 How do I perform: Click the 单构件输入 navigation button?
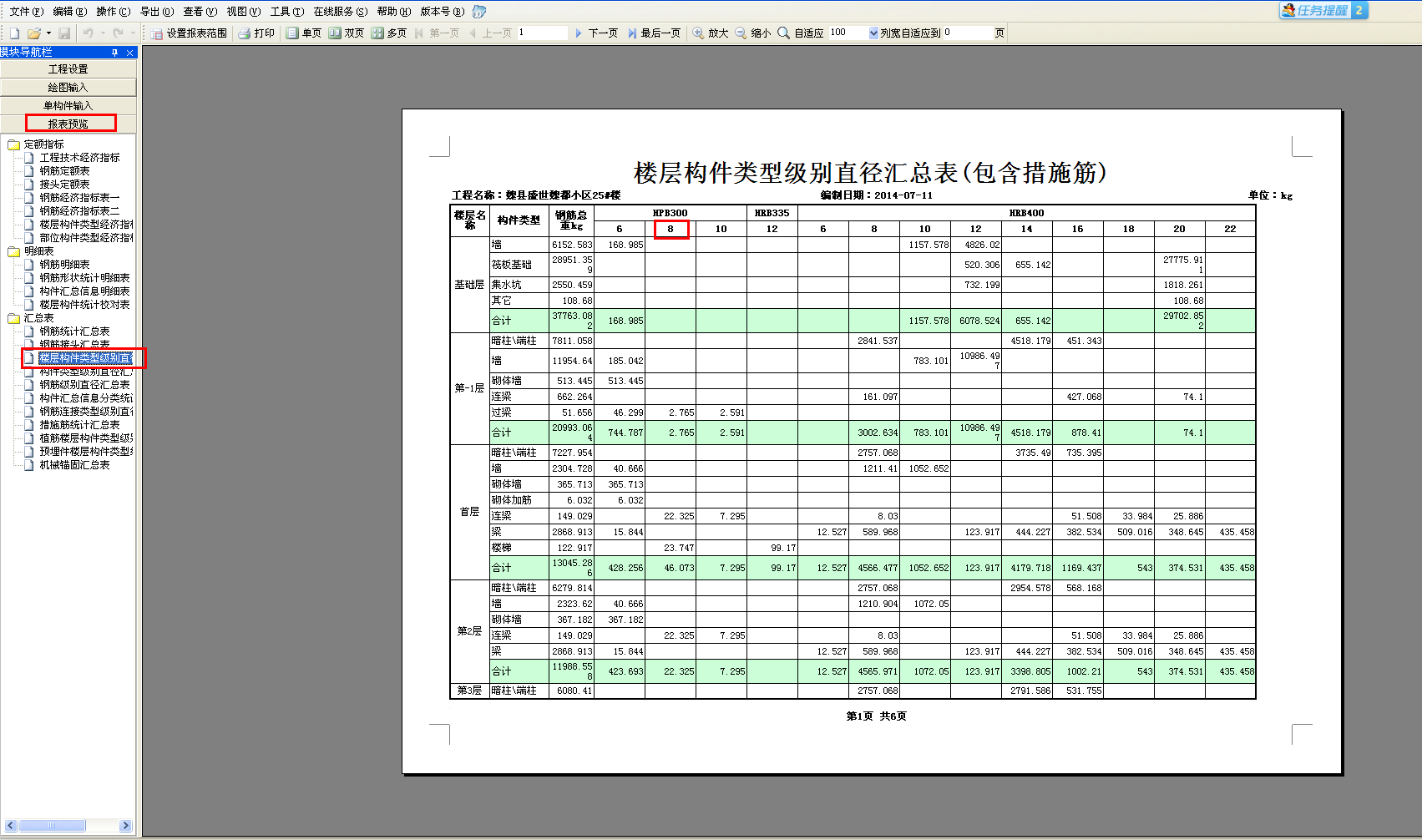(68, 106)
